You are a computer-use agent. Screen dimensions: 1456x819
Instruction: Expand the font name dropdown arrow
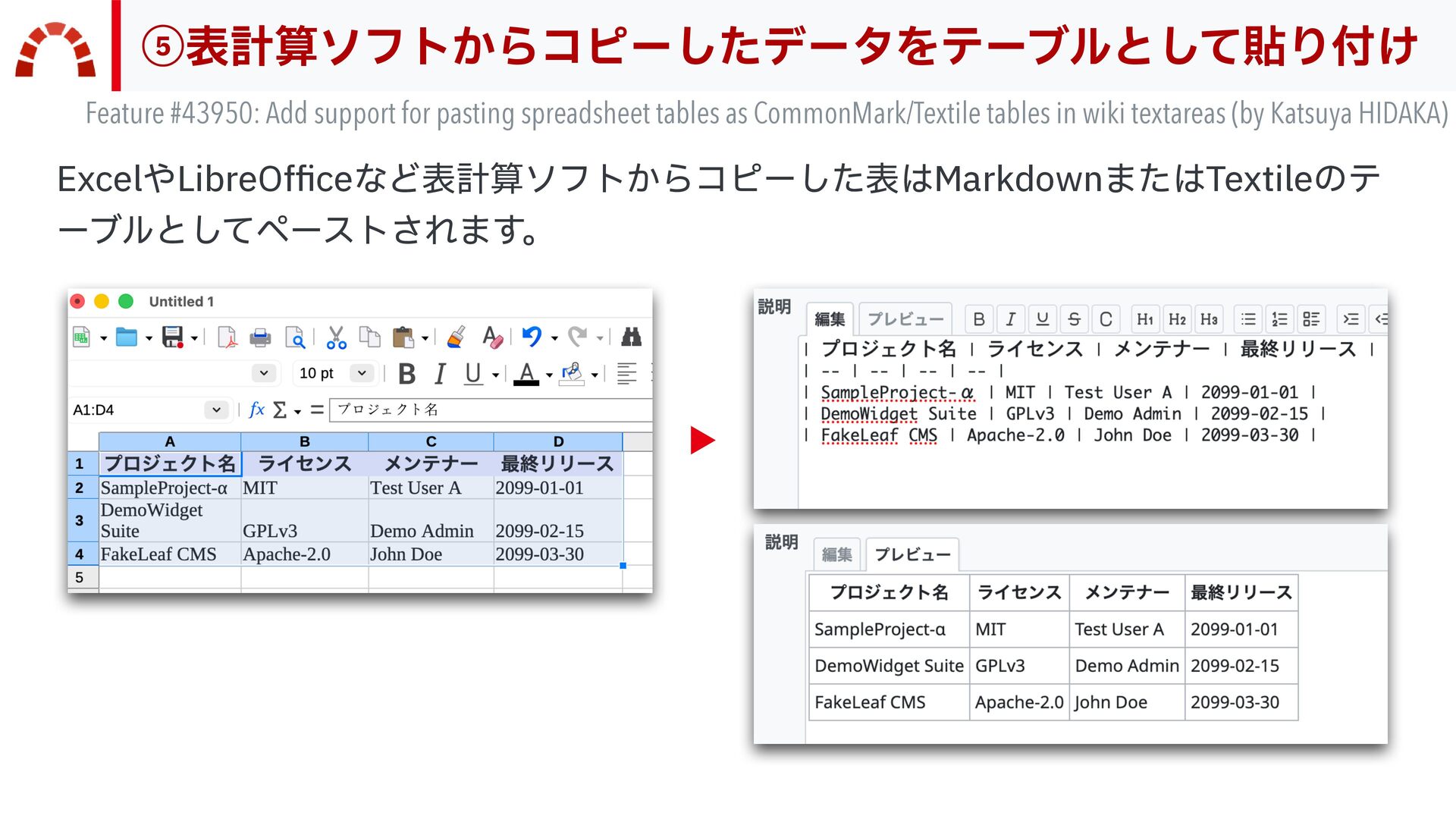263,373
